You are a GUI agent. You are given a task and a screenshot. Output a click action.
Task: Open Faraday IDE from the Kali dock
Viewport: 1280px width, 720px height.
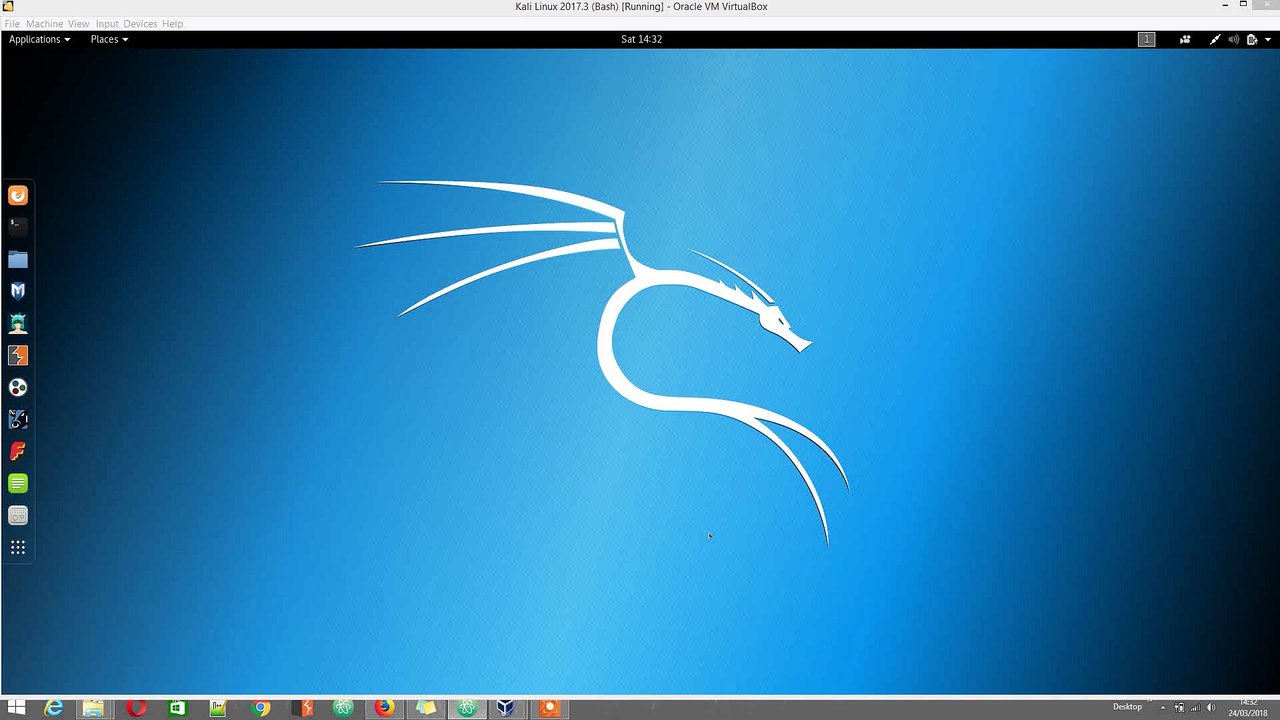(18, 451)
